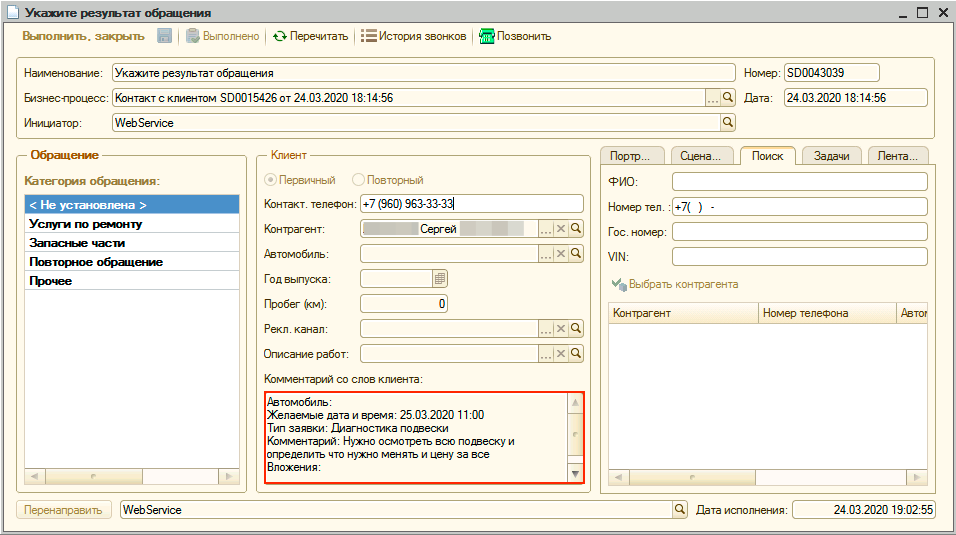This screenshot has width=956, height=535.
Task: Switch to the Задачи tab
Action: tap(831, 156)
